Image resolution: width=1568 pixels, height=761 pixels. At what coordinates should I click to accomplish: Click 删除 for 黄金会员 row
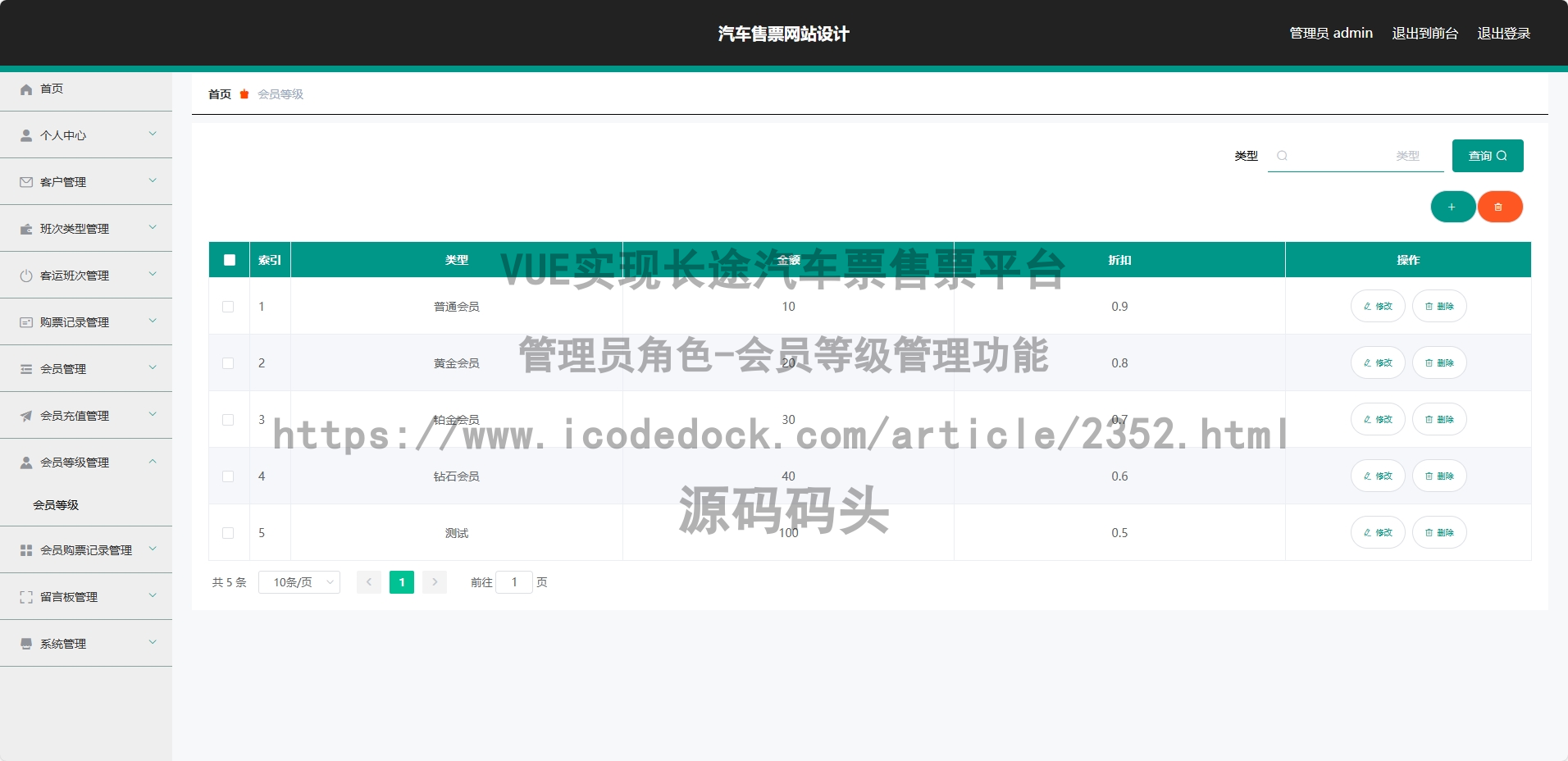(x=1439, y=362)
